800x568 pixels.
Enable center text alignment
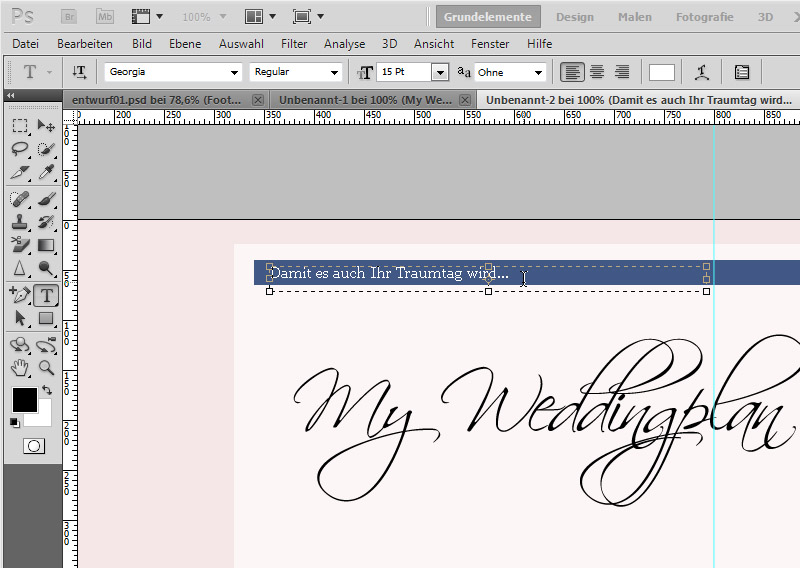click(597, 72)
